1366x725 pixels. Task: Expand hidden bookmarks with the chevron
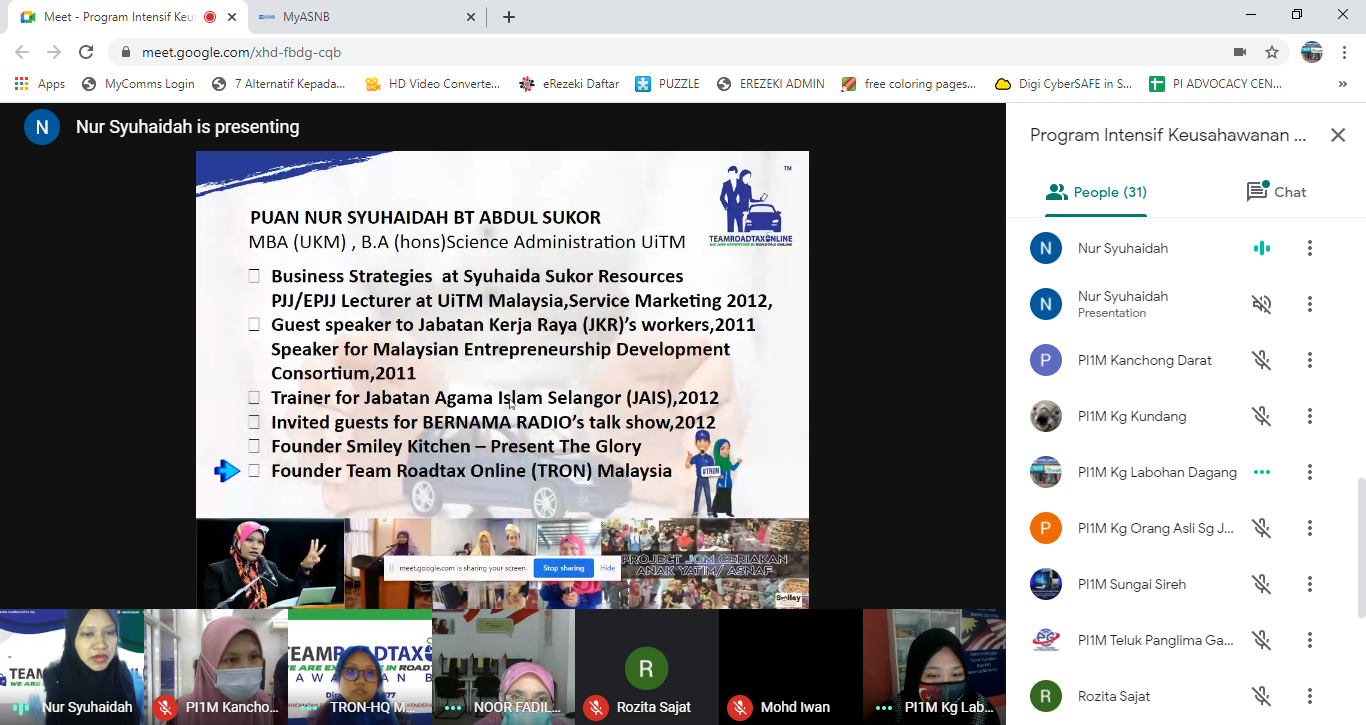click(x=1342, y=84)
